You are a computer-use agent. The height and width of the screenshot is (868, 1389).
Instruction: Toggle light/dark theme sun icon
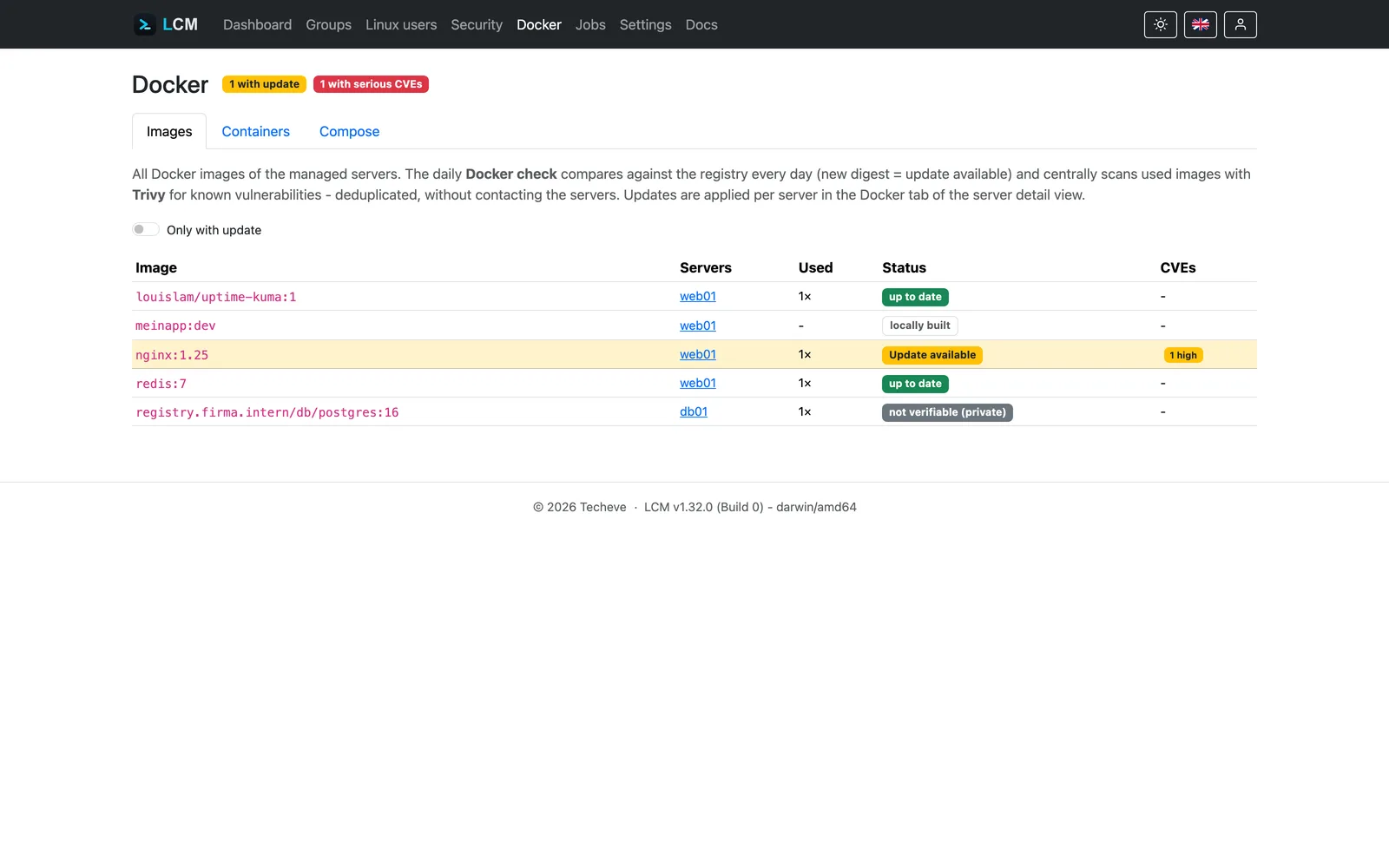pyautogui.click(x=1161, y=24)
